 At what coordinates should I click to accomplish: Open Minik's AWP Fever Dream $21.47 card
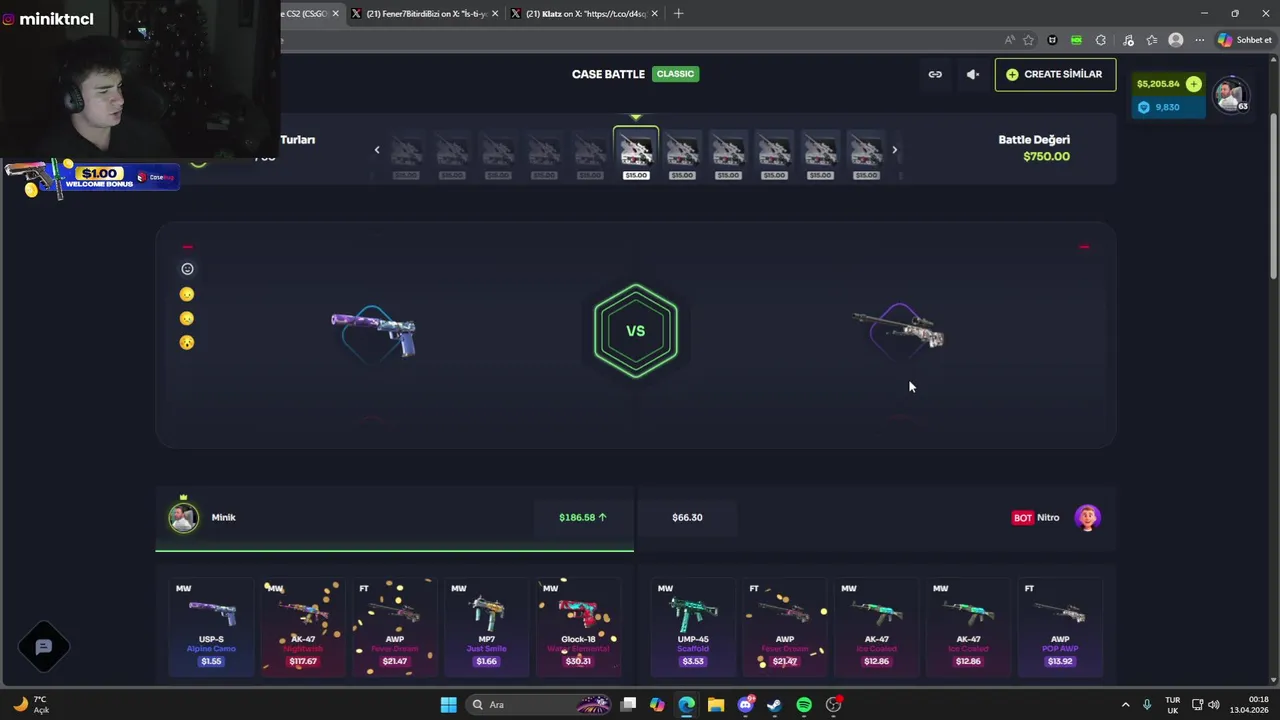click(x=395, y=627)
